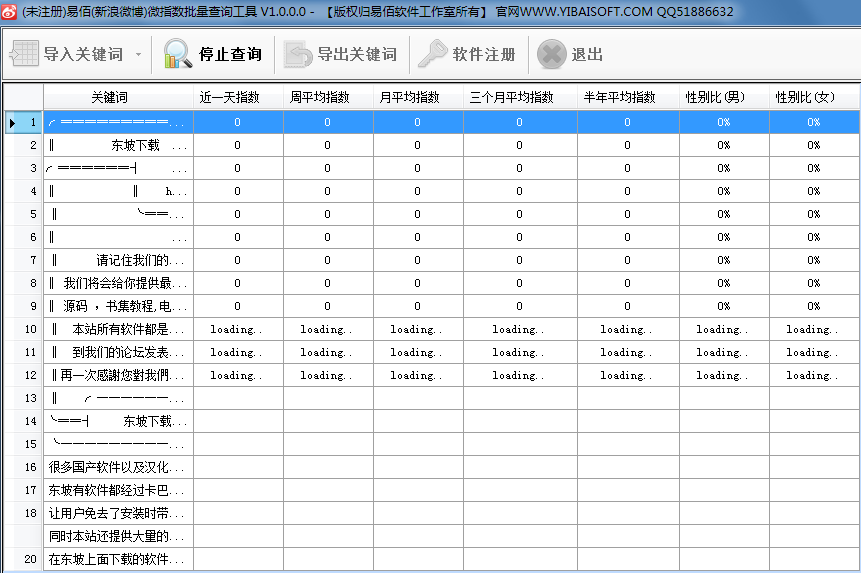
Task: Click empty 近一天指数 cell in row 16
Action: click(x=238, y=467)
